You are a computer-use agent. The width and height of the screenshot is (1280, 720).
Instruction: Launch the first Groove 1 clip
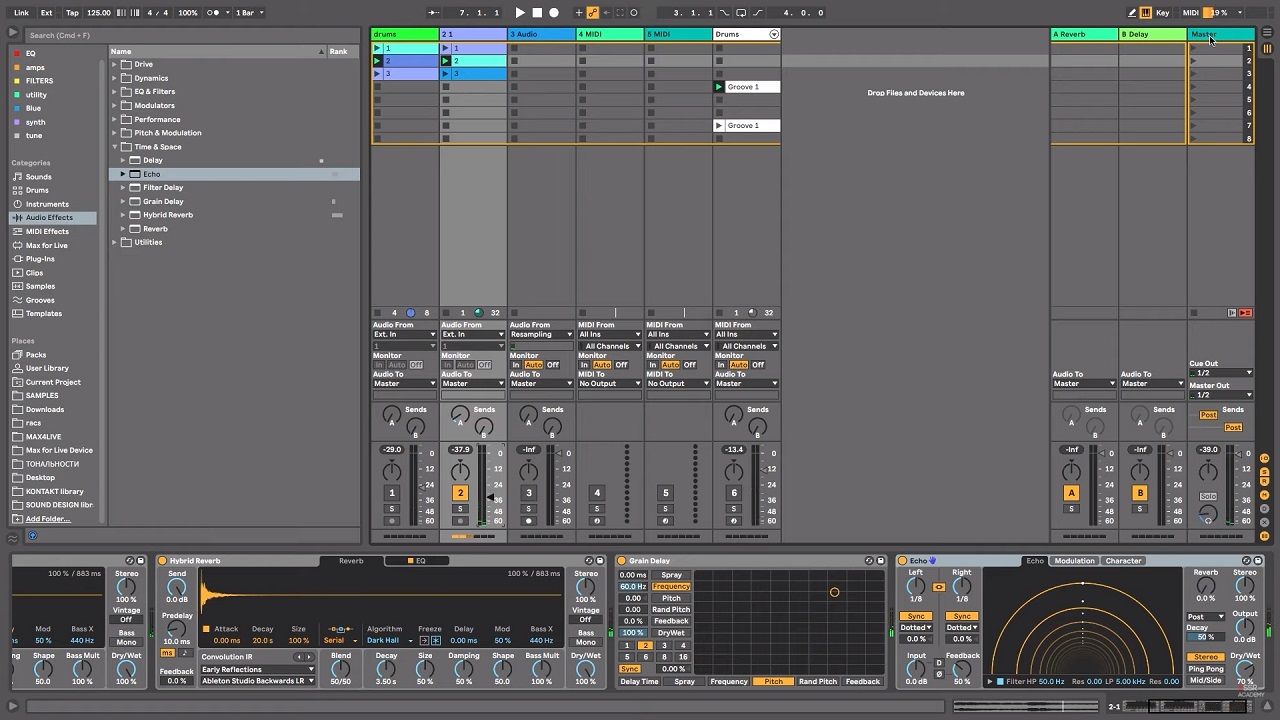tap(719, 87)
